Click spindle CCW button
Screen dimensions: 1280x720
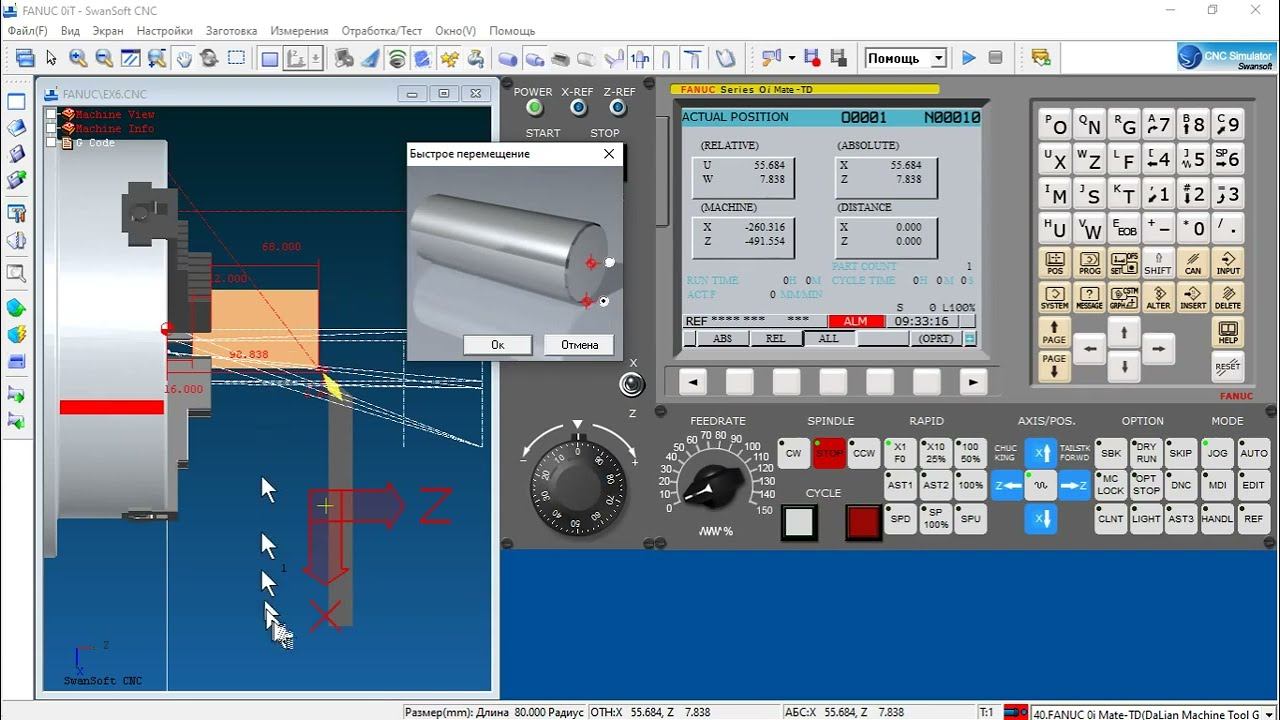point(864,453)
